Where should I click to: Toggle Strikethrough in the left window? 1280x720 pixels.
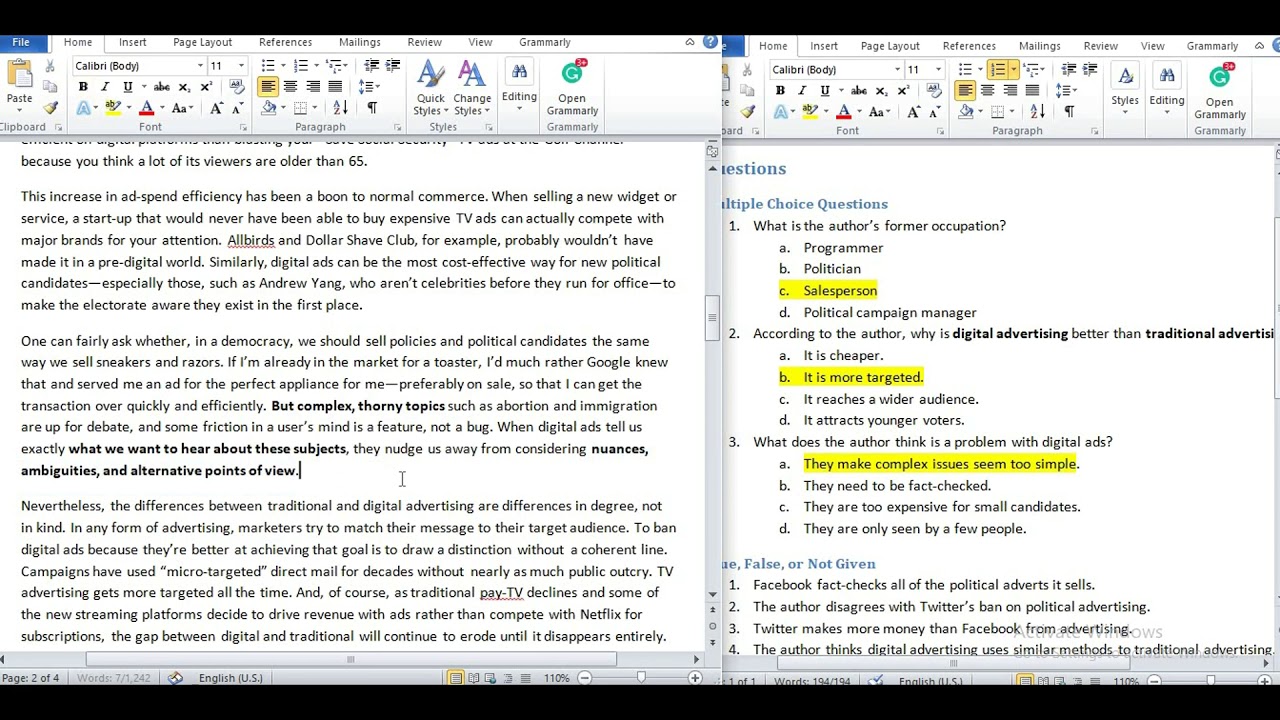161,87
